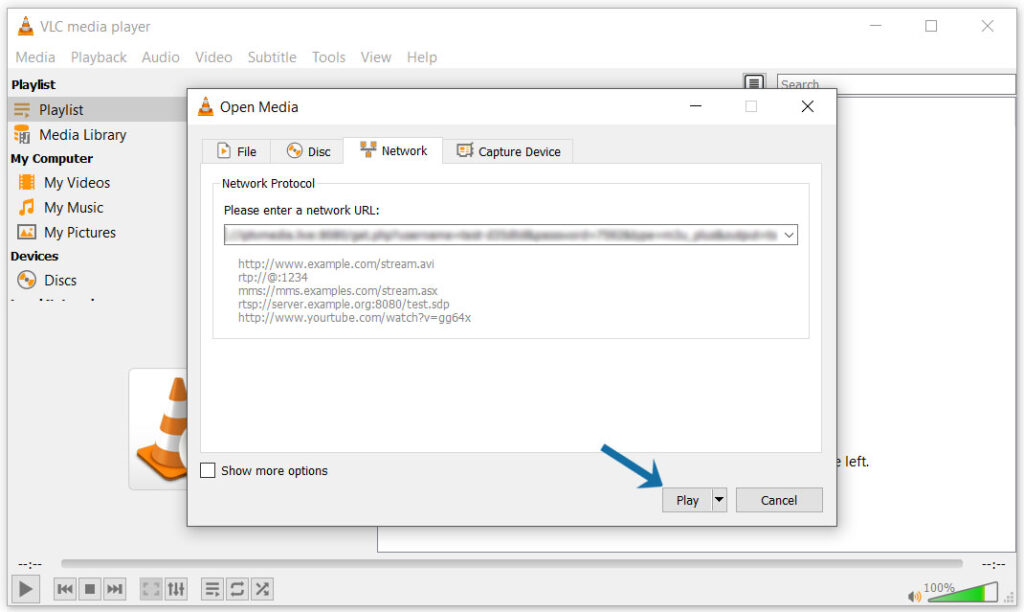
Task: Open the Play button dropdown arrow
Action: [719, 500]
